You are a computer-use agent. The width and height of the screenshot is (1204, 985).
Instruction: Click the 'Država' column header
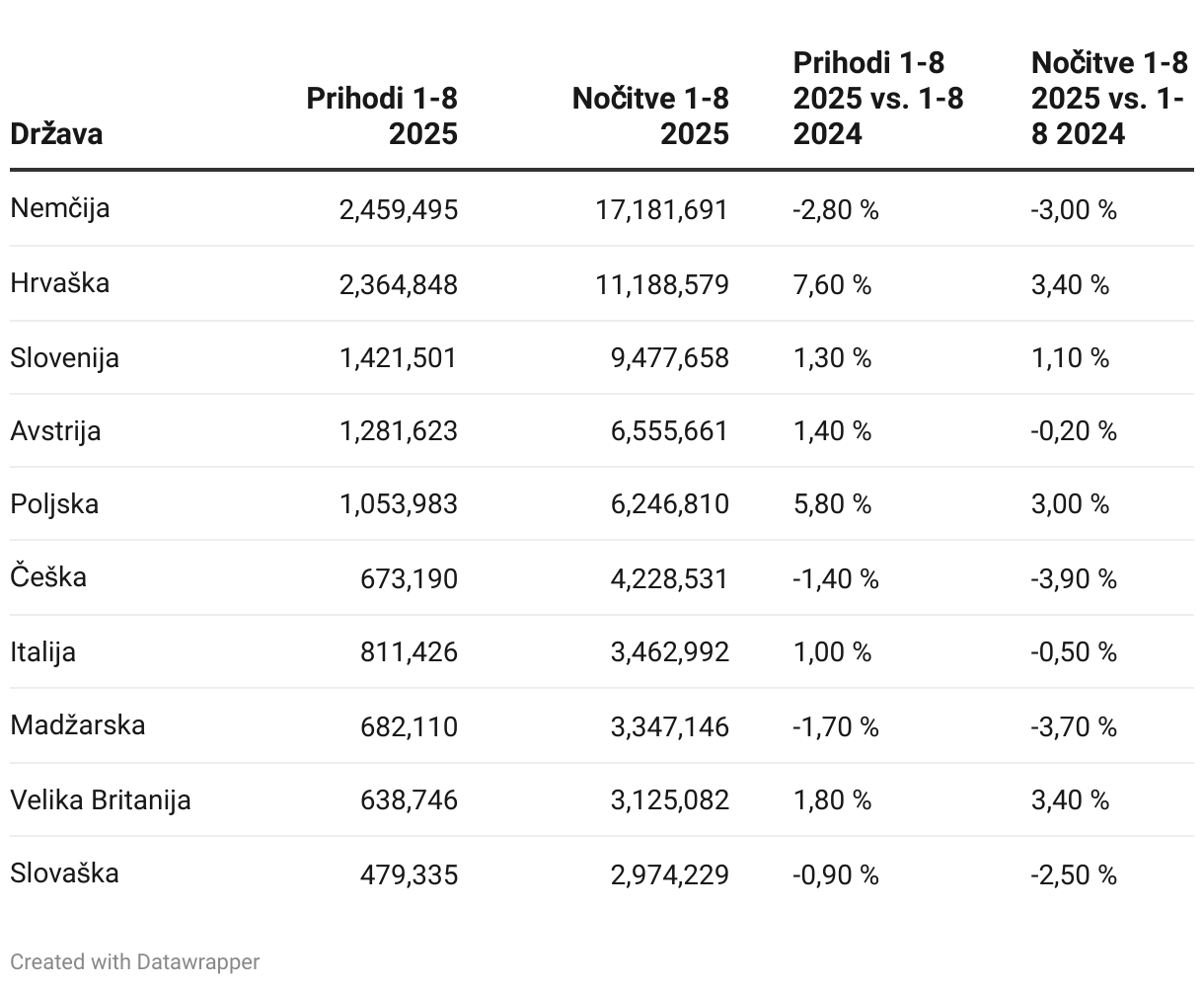(x=56, y=133)
